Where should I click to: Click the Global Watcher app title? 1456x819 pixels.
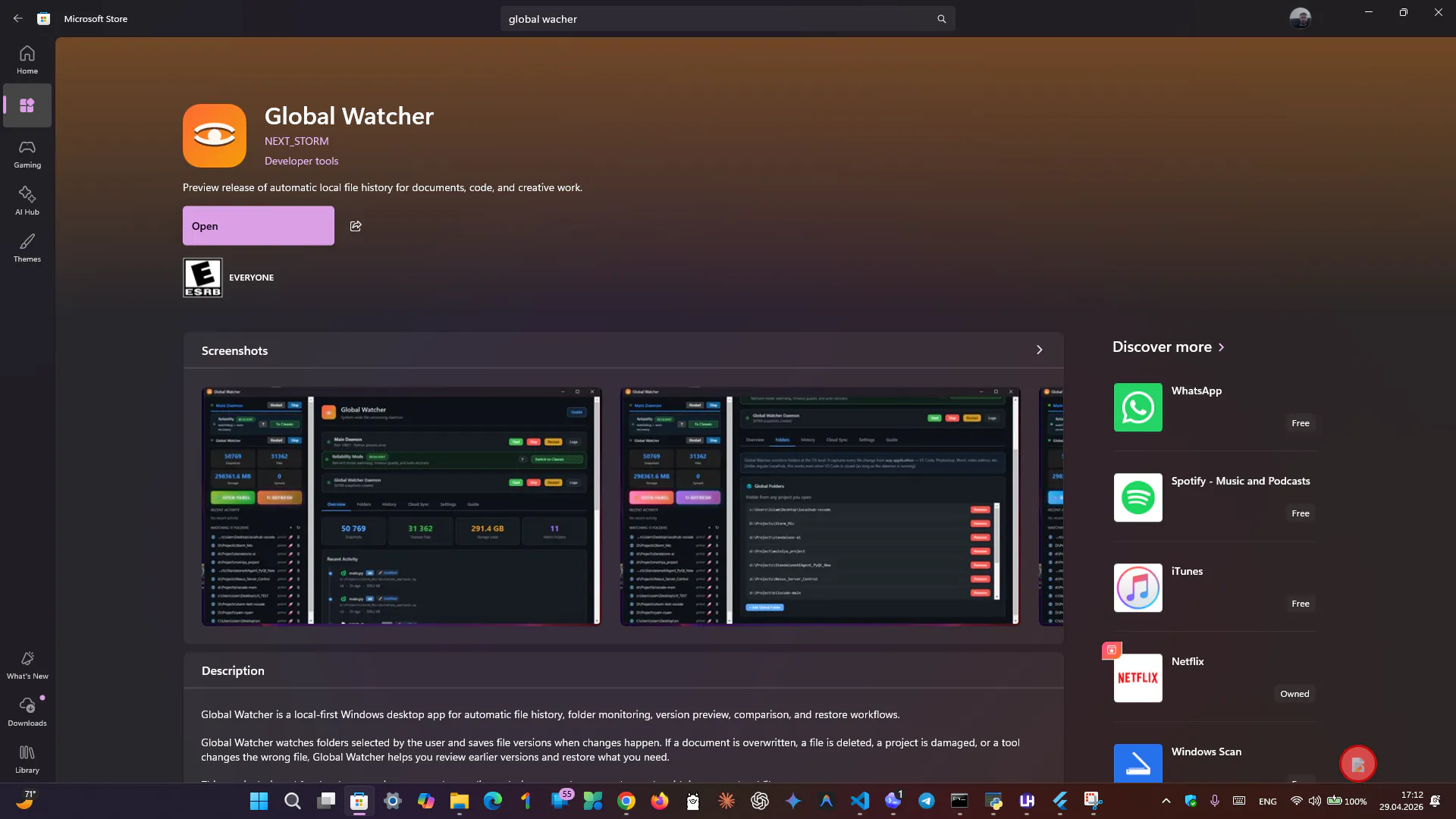(349, 116)
